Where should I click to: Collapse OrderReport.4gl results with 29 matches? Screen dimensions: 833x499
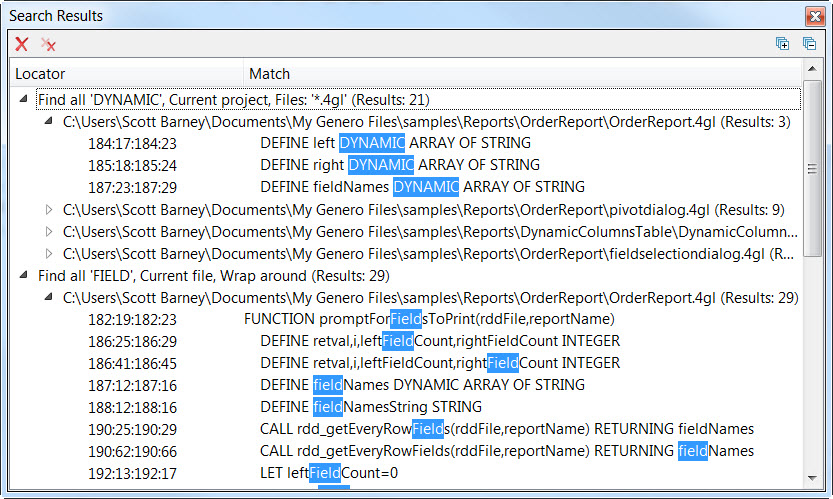pos(48,298)
